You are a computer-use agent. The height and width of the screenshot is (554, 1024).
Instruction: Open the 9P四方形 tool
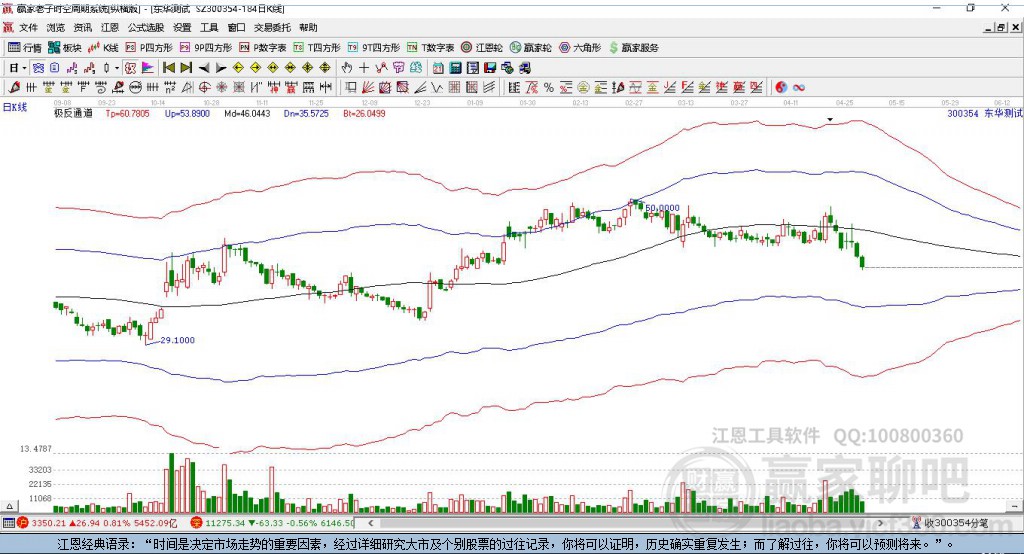(206, 48)
